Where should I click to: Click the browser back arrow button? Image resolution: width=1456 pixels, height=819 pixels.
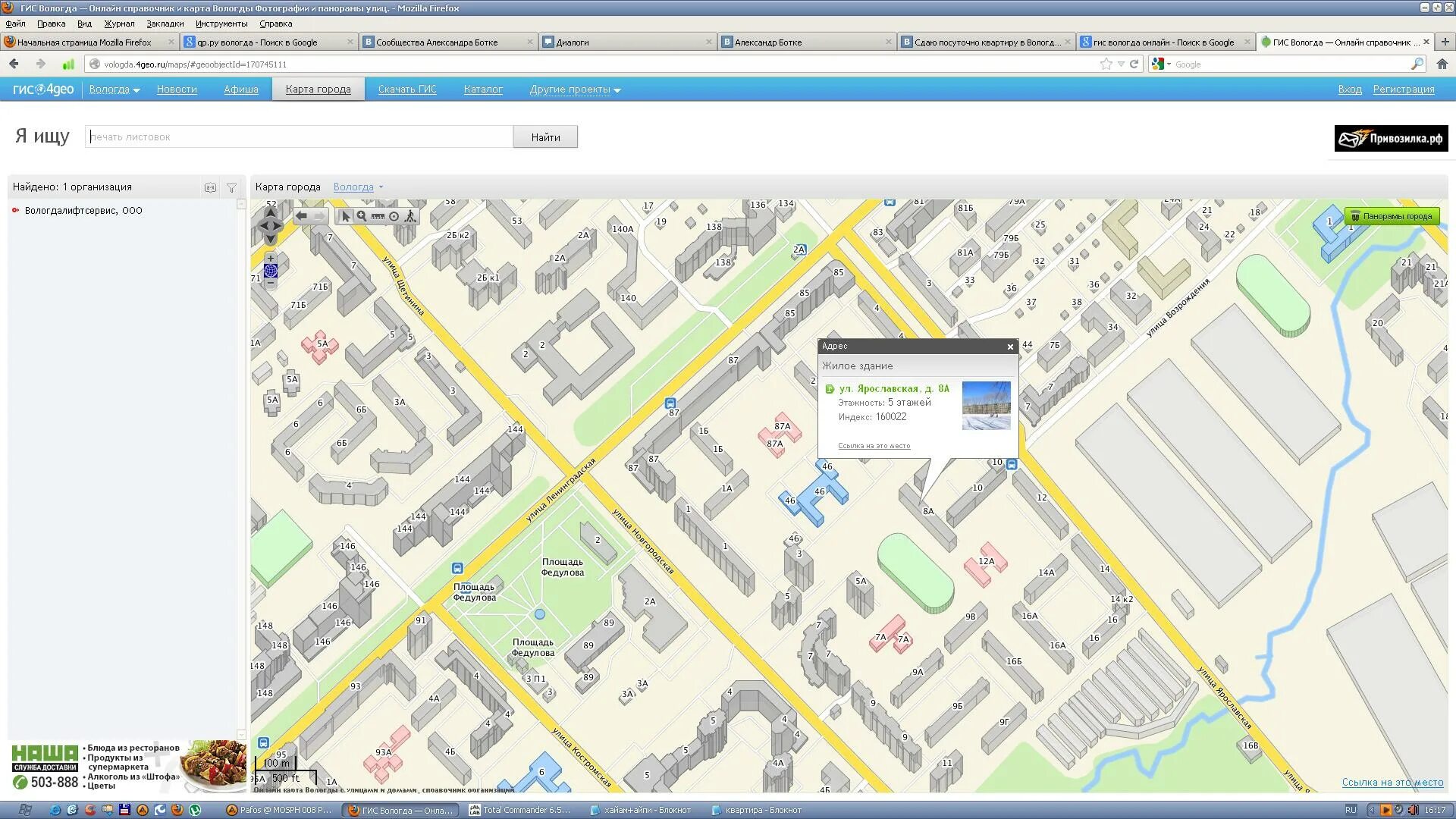[x=14, y=64]
